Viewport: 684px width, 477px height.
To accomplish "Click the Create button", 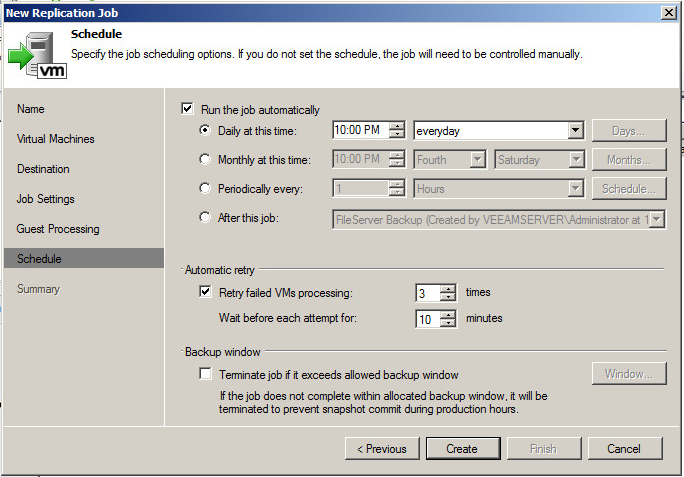I will click(462, 449).
